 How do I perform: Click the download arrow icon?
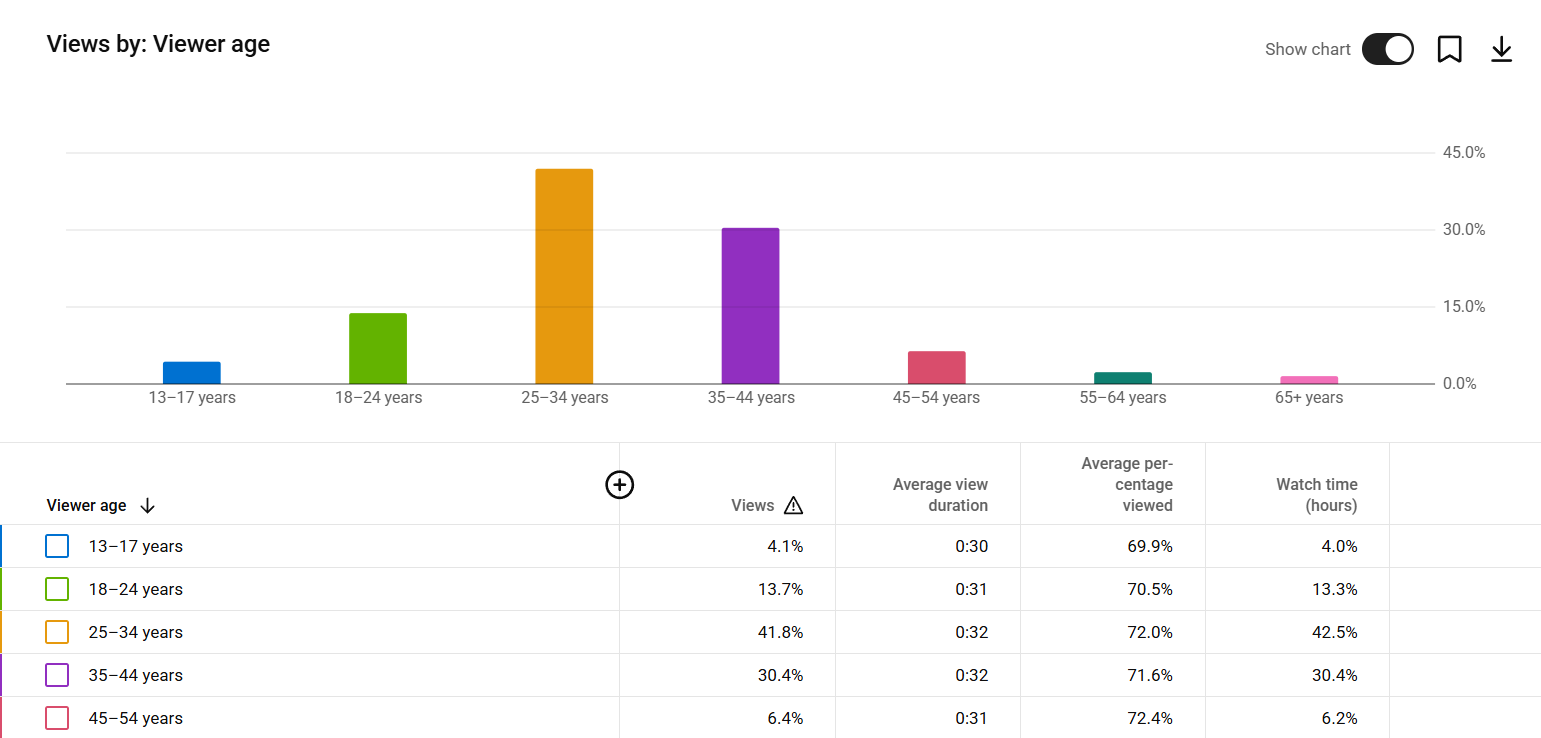1501,49
